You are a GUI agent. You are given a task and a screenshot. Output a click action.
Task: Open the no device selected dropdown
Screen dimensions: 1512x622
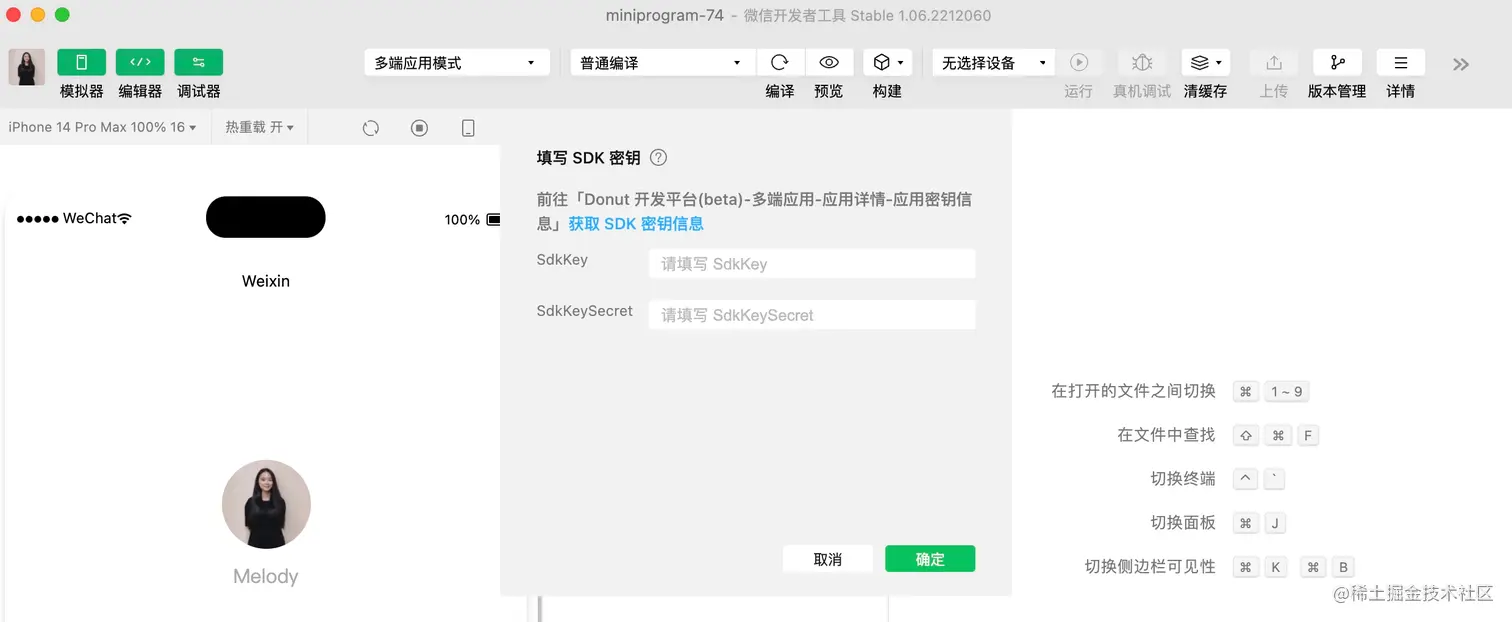click(x=994, y=63)
